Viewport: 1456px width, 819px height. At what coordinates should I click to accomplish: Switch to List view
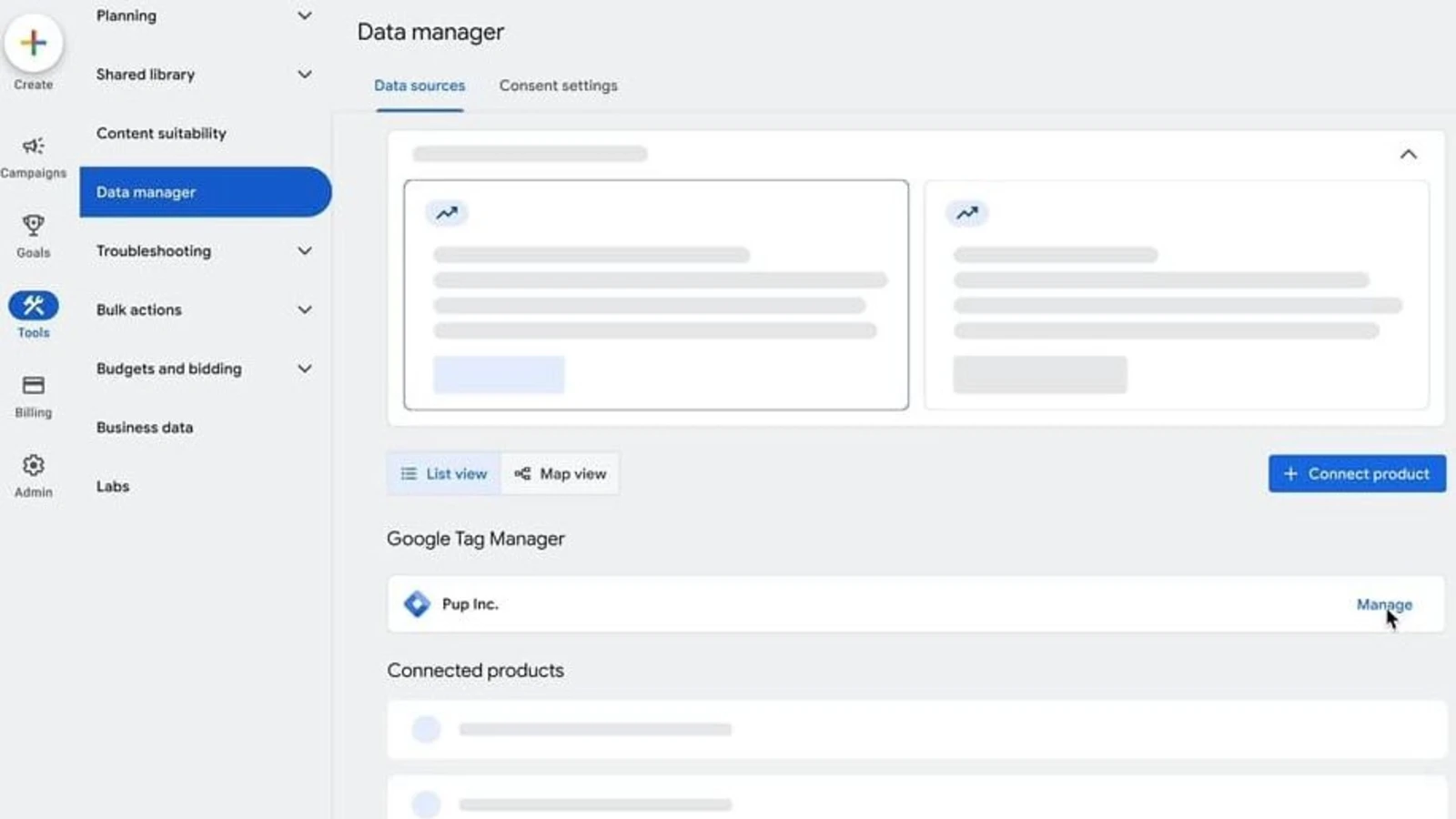click(444, 474)
